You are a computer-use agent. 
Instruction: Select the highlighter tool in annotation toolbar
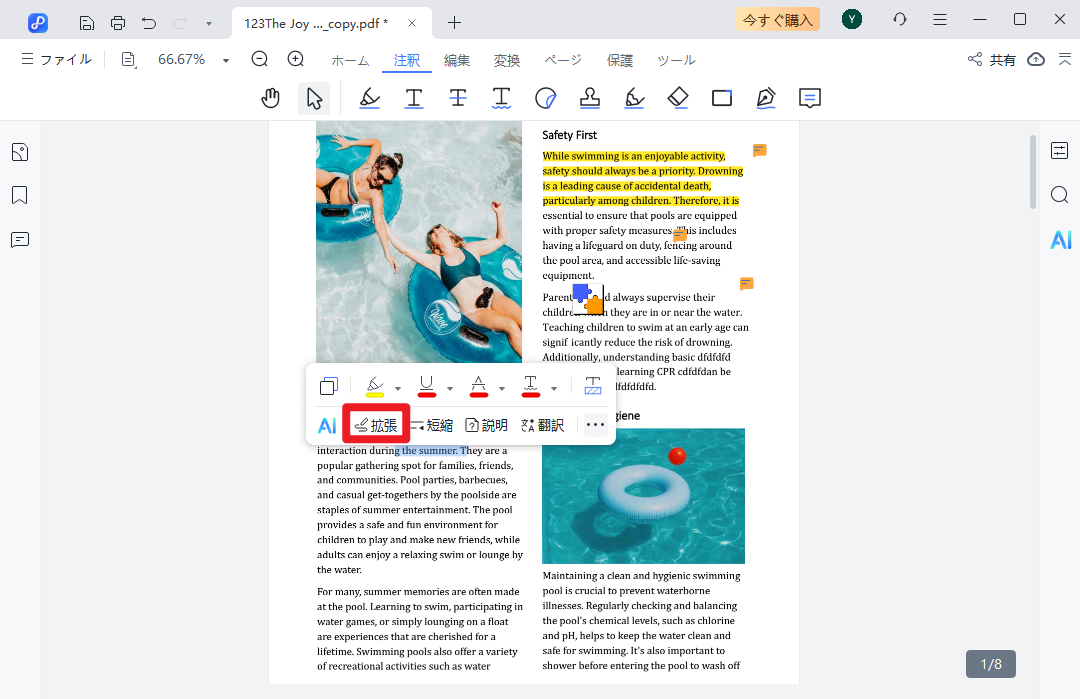tap(369, 98)
